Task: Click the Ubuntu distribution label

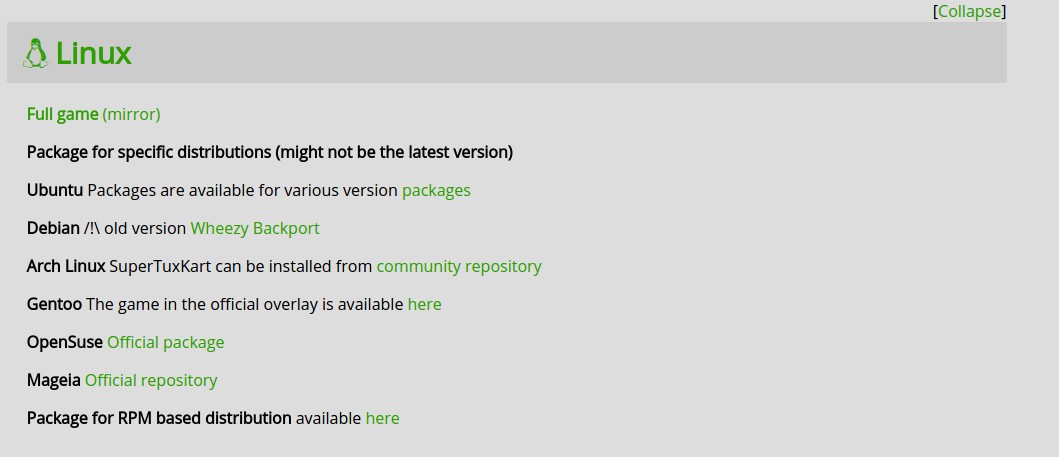Action: 55,190
